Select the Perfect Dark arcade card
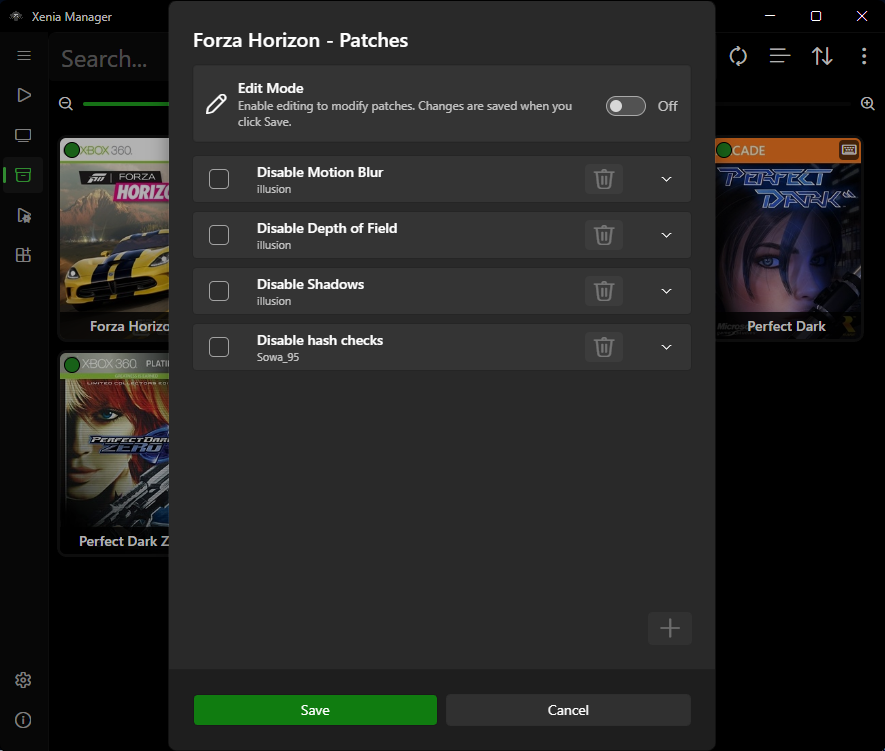Screen dimensions: 885x751 click(788, 239)
